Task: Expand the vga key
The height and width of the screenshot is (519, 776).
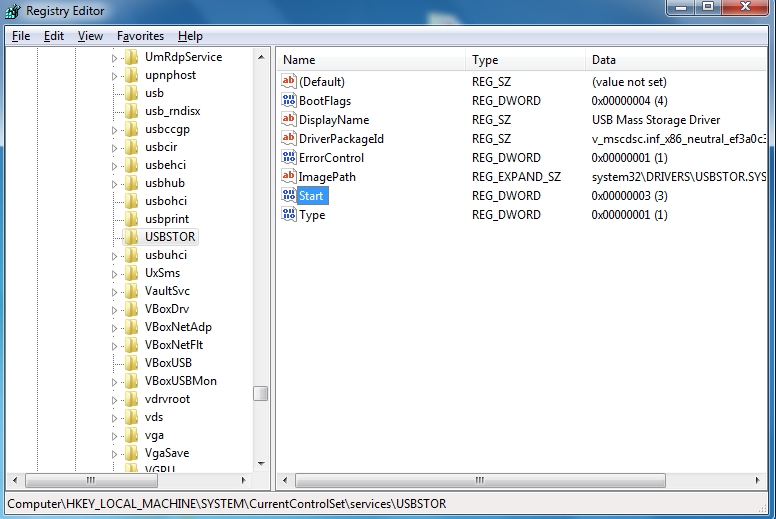Action: point(114,436)
